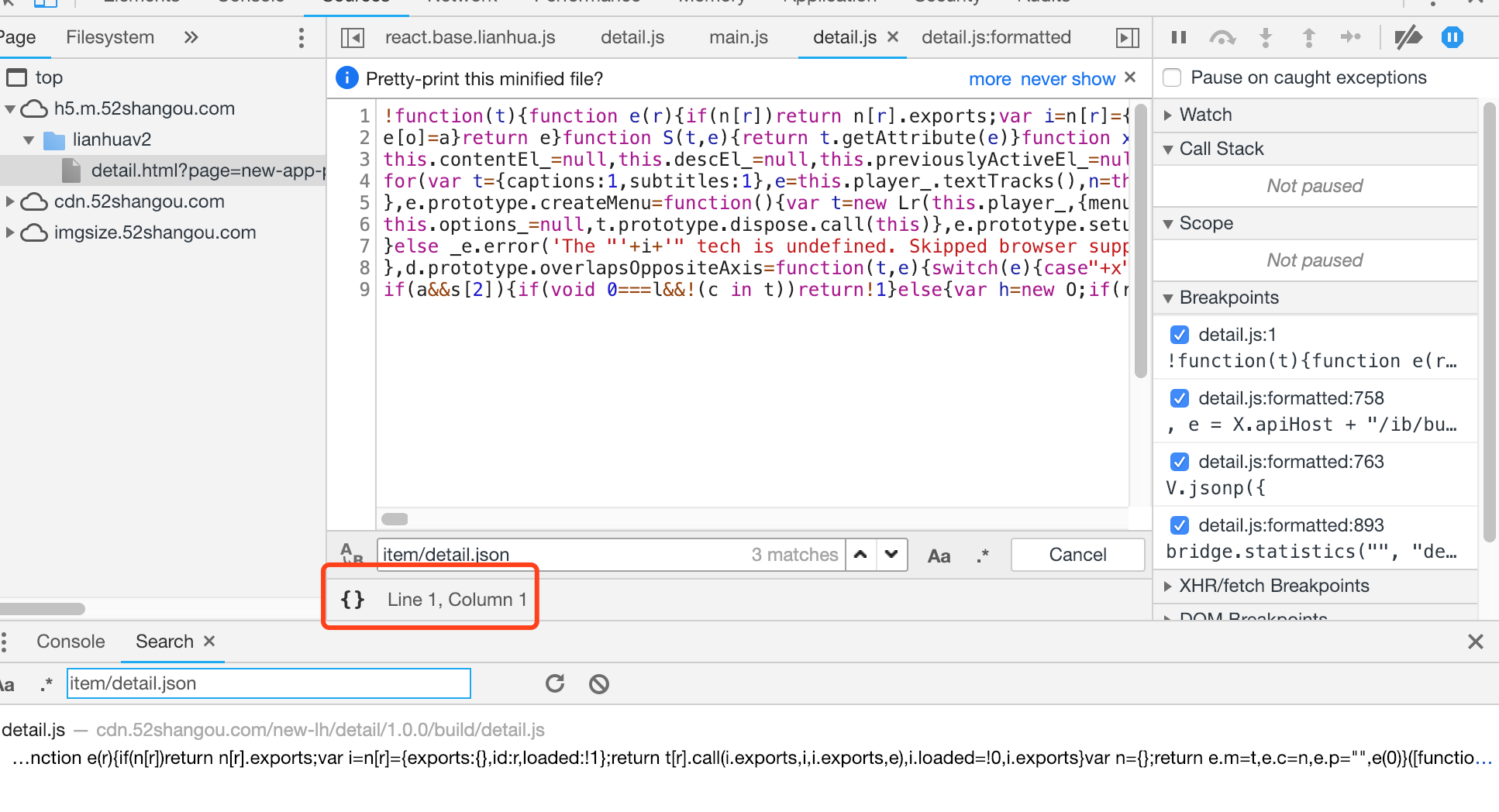Click the Step into function icon
Screen dimensions: 1499x812
click(1266, 37)
